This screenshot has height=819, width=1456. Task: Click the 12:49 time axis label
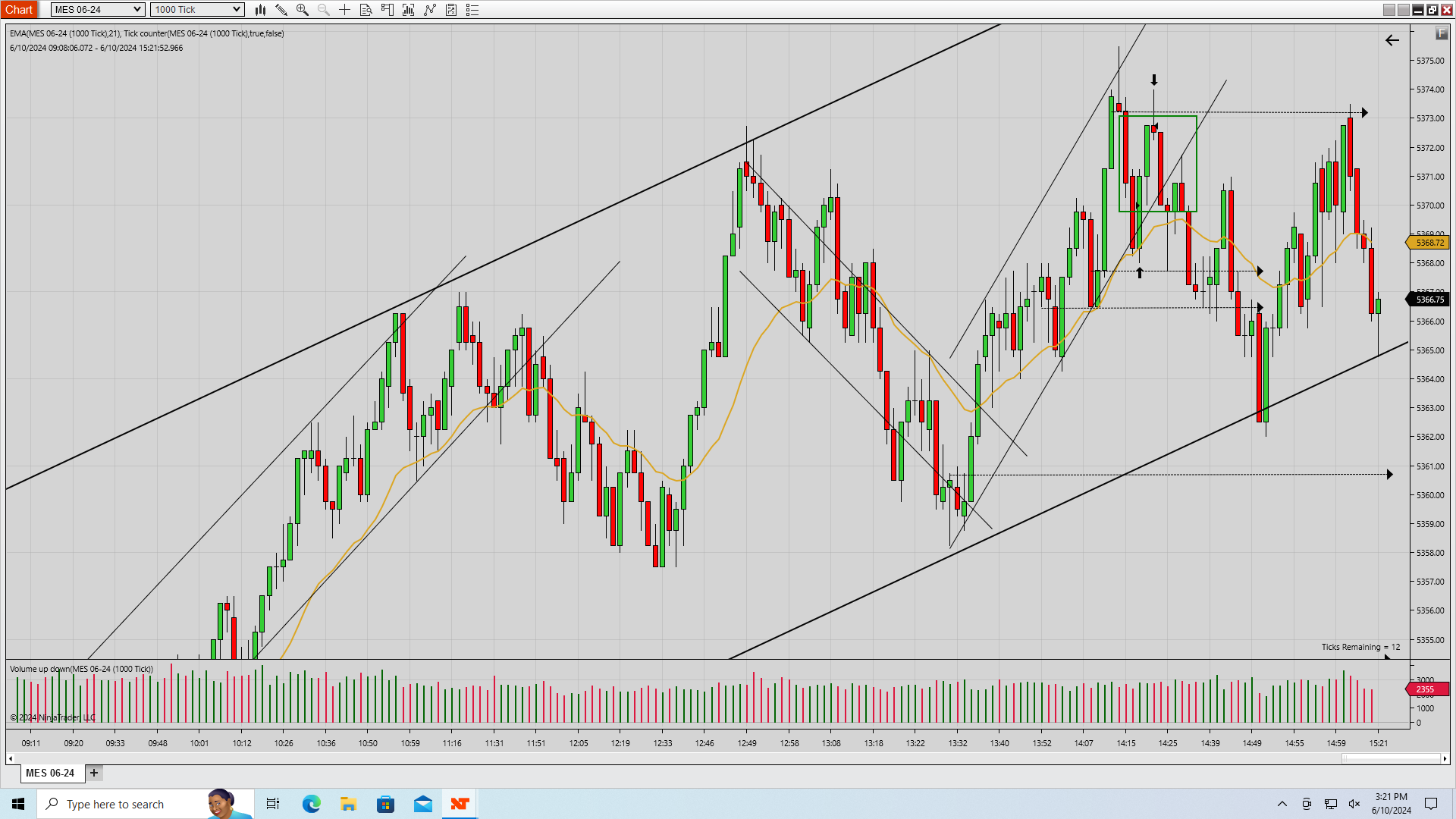pos(747,743)
